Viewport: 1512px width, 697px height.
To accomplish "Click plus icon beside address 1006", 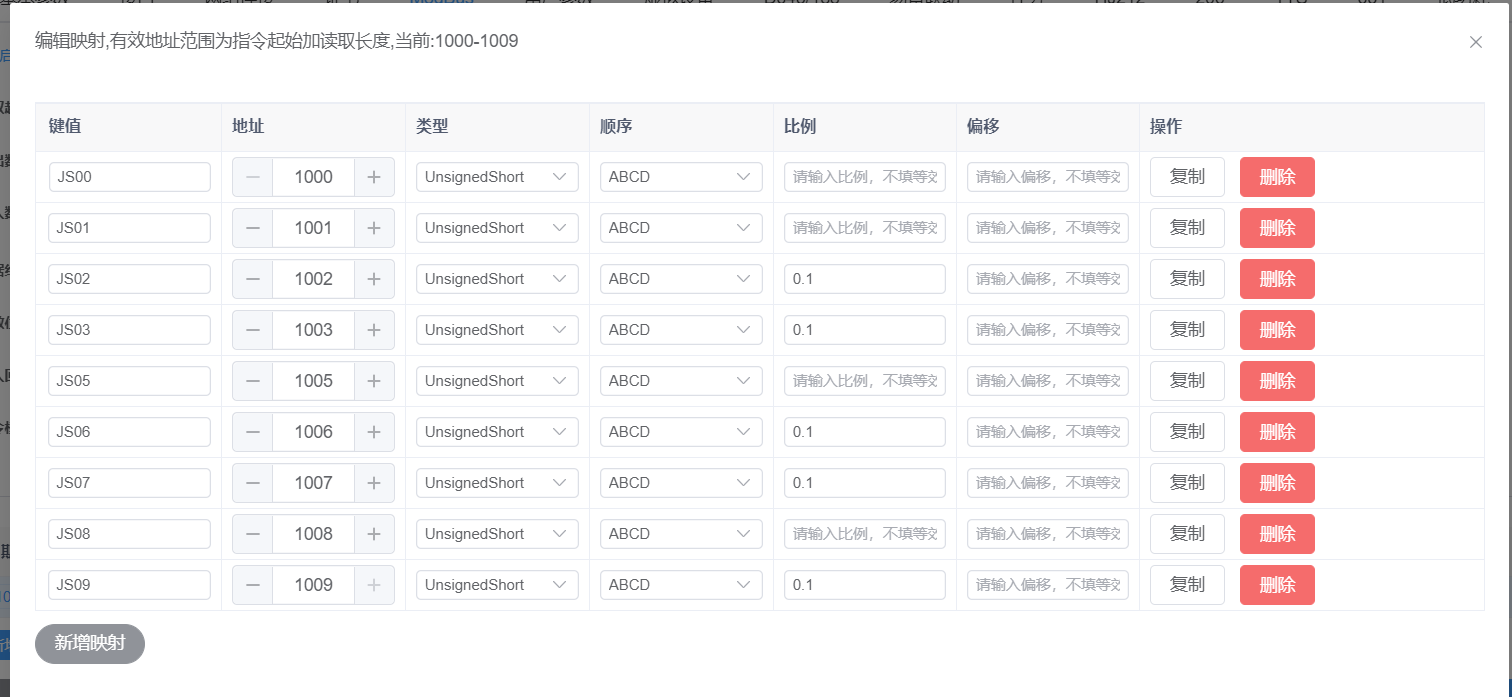I will 374,432.
